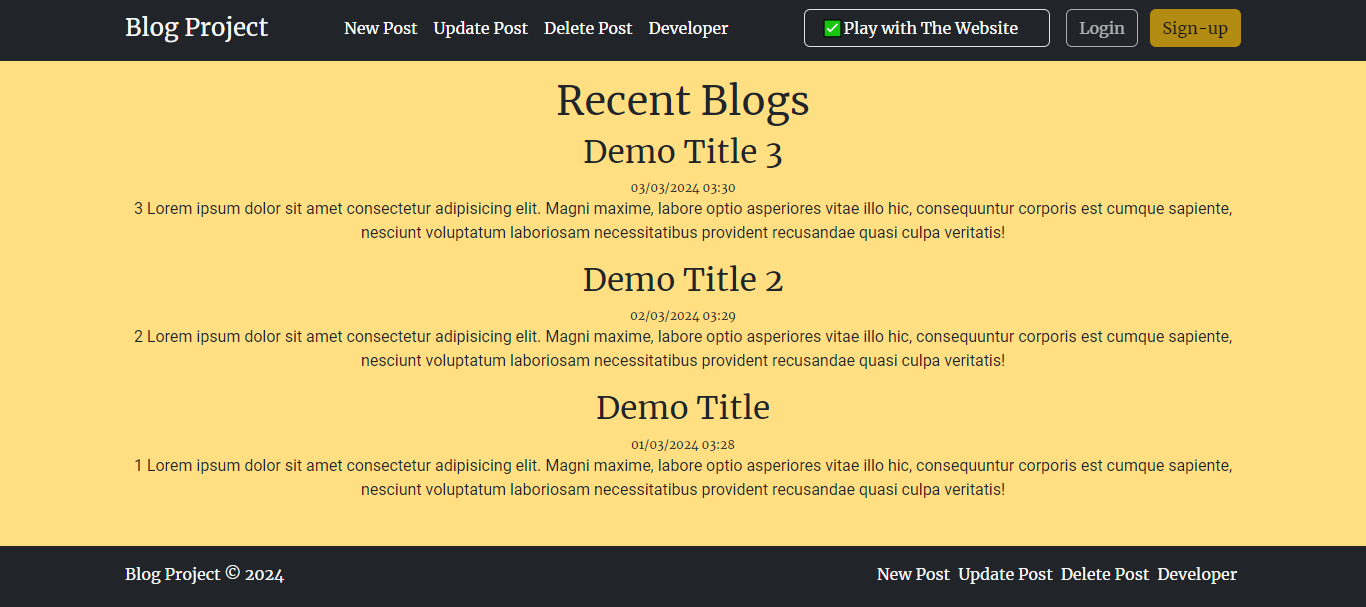Screen dimensions: 1366x607
Task: Click the date 03/03/2024 03:30
Action: click(x=683, y=187)
